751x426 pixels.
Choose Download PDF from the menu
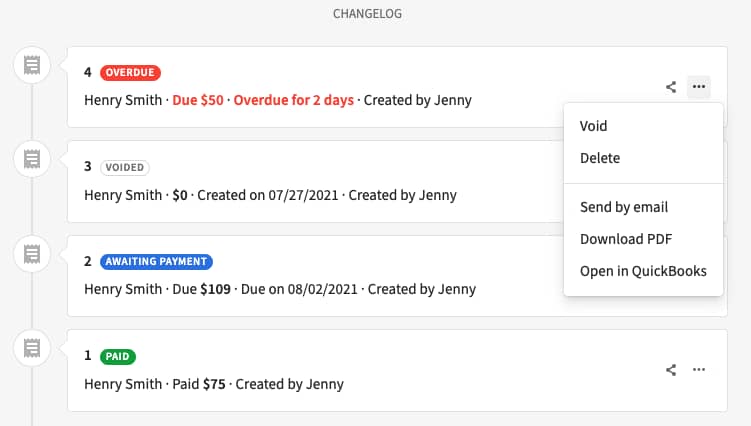click(626, 239)
